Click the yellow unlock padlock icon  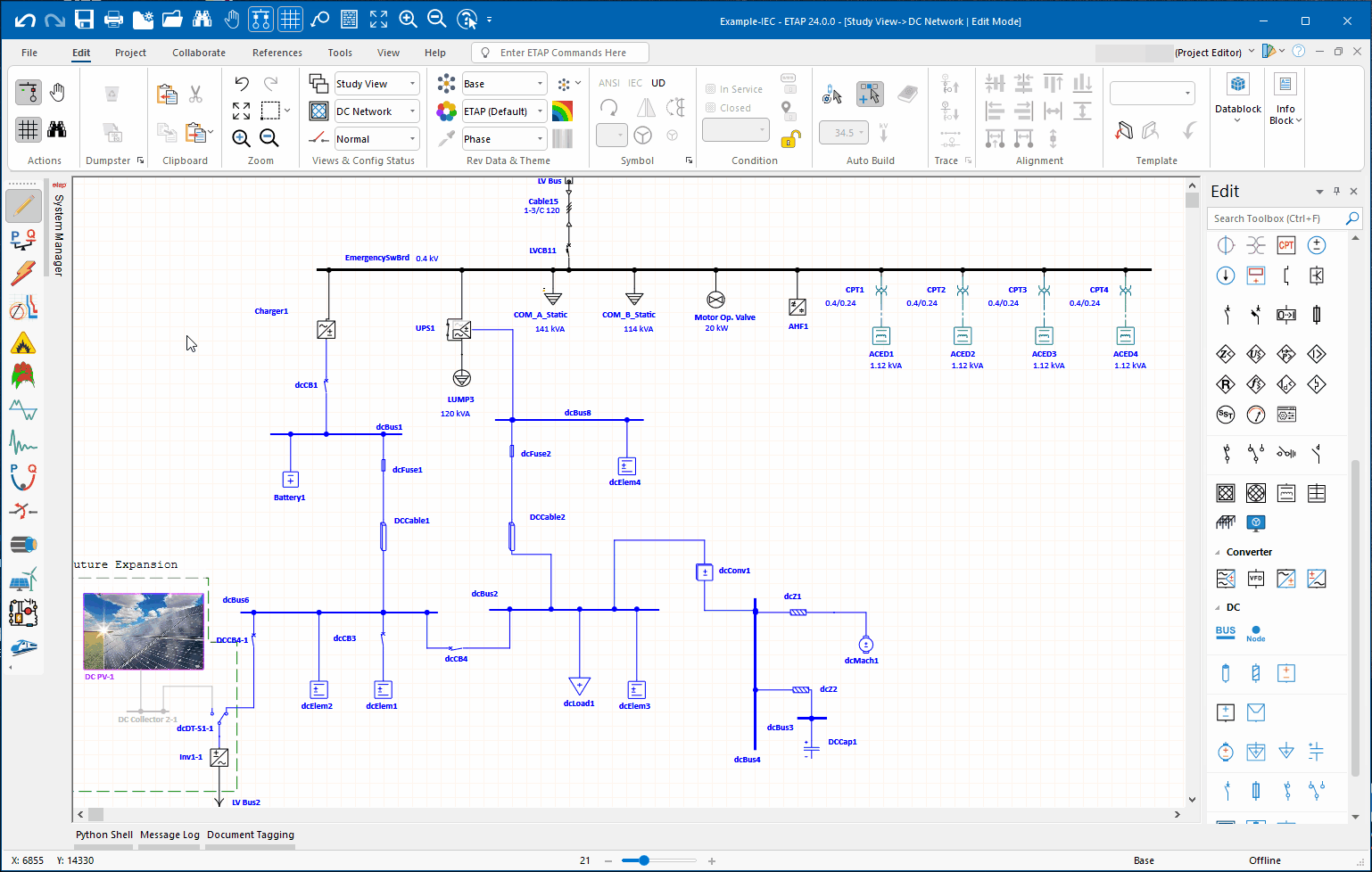point(789,139)
